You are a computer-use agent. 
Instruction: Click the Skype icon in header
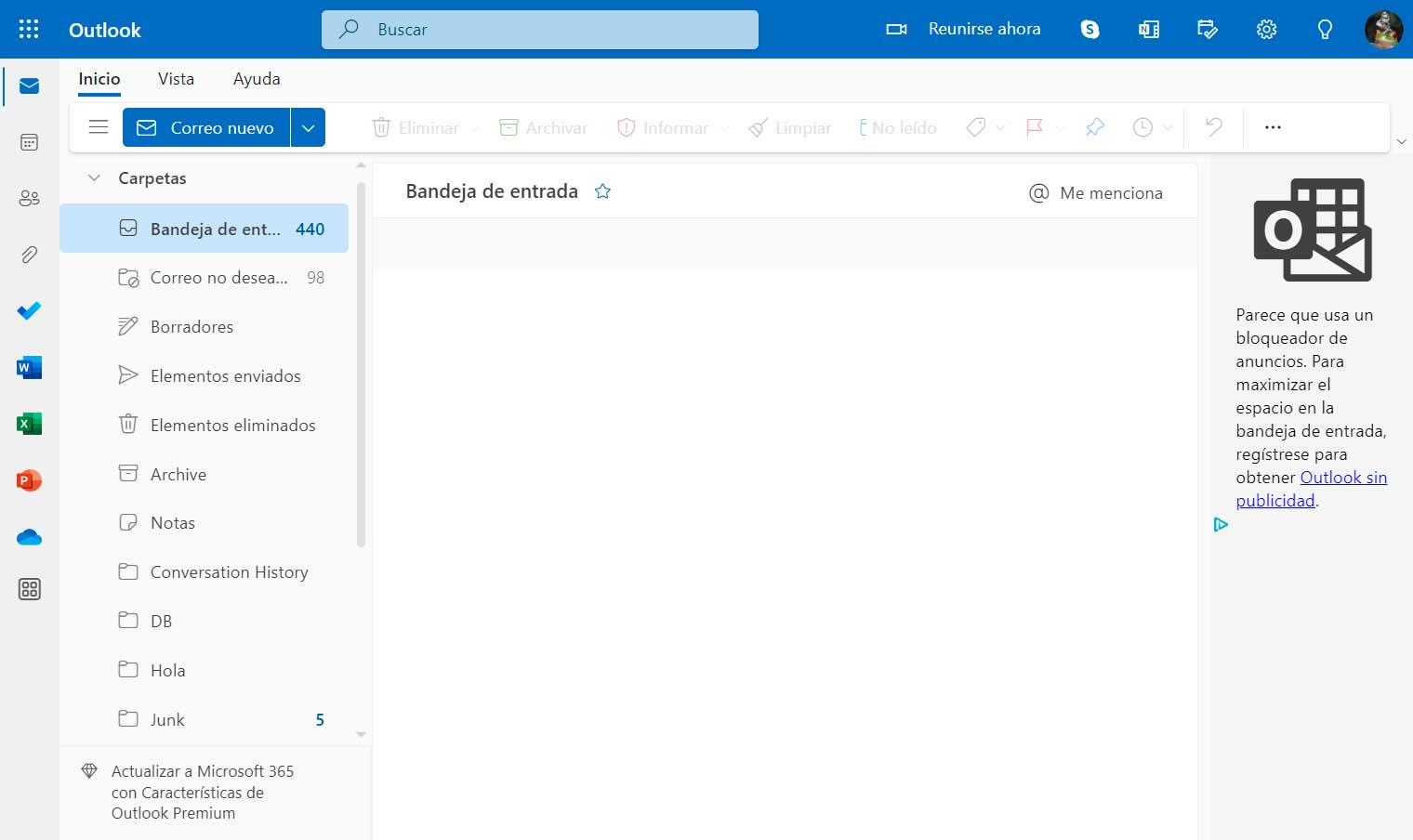pos(1089,29)
